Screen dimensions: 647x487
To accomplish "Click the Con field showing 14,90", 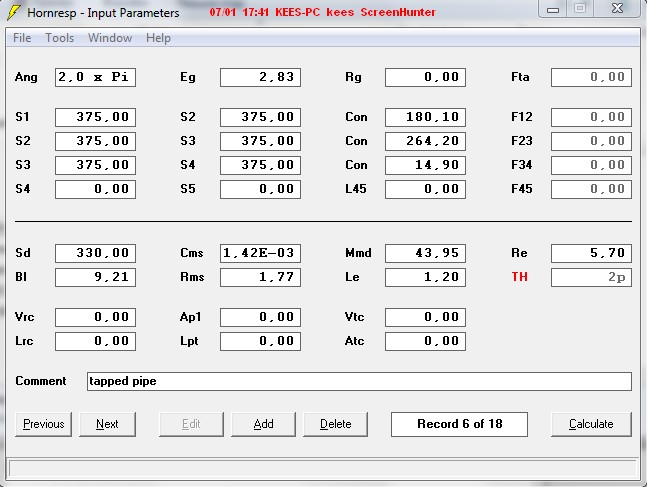I will (x=425, y=165).
